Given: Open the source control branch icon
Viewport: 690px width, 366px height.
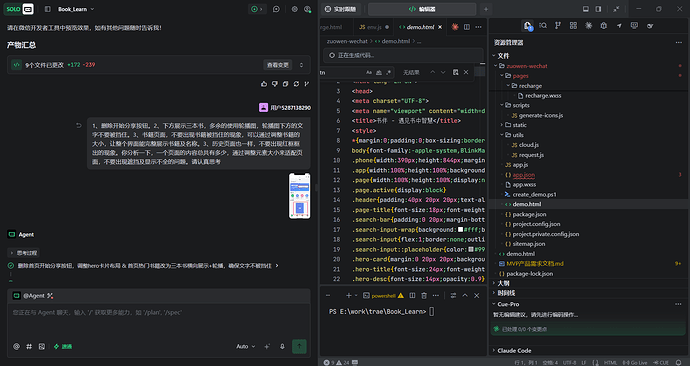Looking at the screenshot, I should click(558, 26).
